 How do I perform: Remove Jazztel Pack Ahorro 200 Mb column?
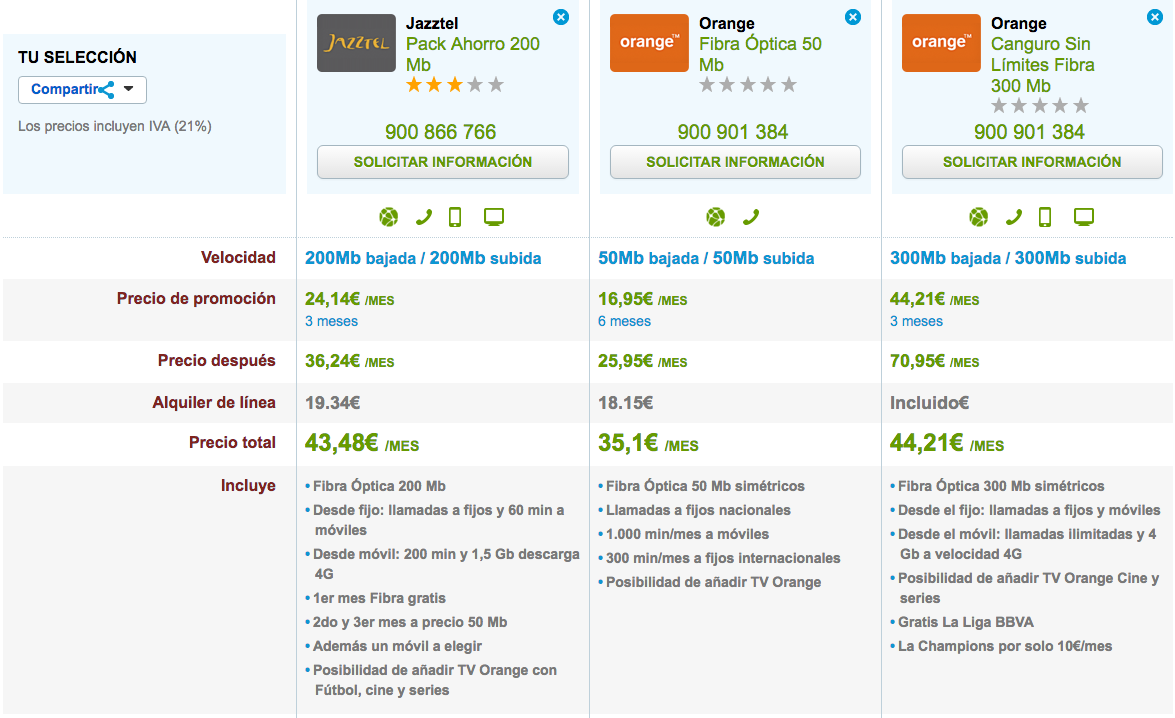[x=561, y=17]
